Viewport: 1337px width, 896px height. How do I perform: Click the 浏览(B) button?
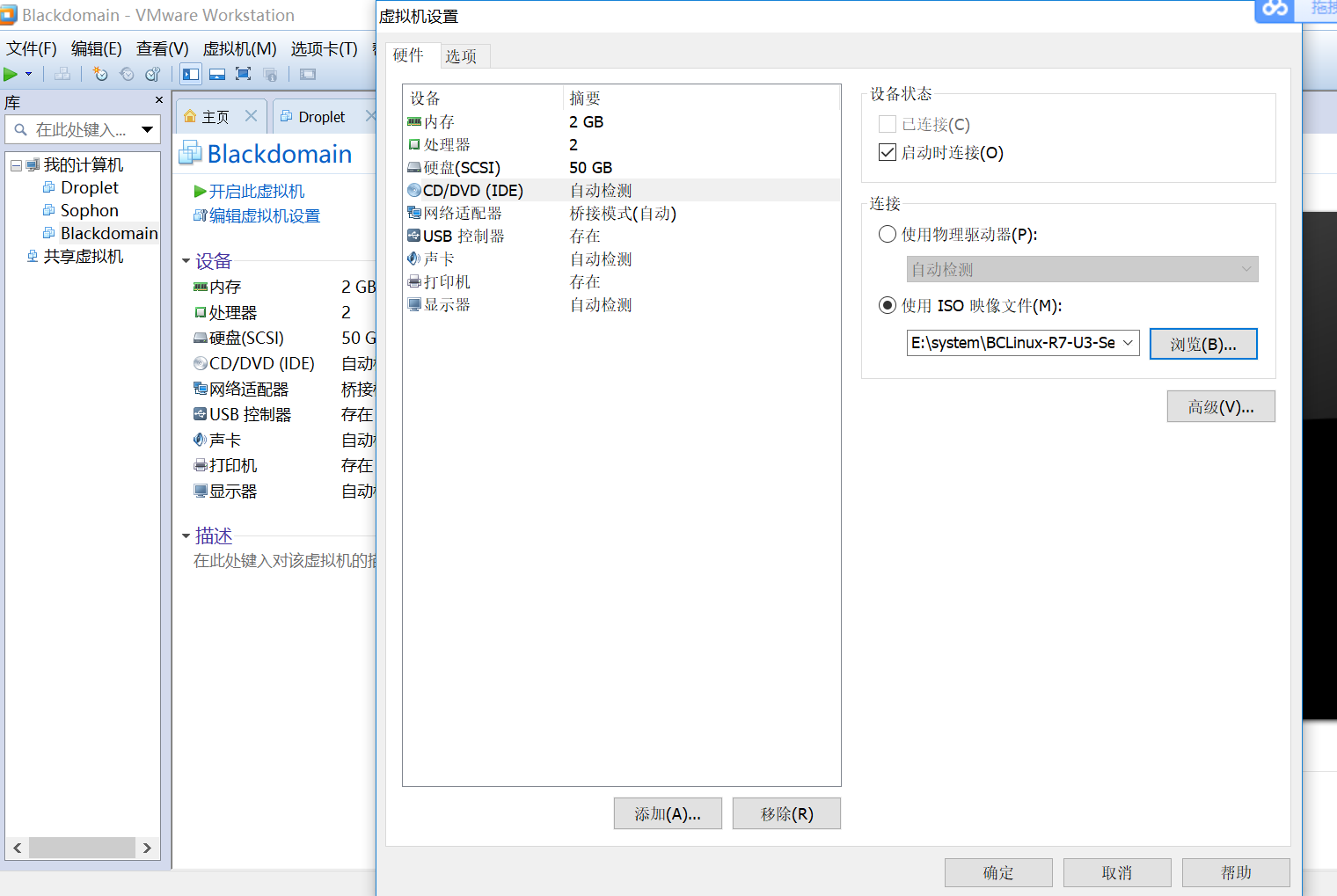tap(1203, 343)
